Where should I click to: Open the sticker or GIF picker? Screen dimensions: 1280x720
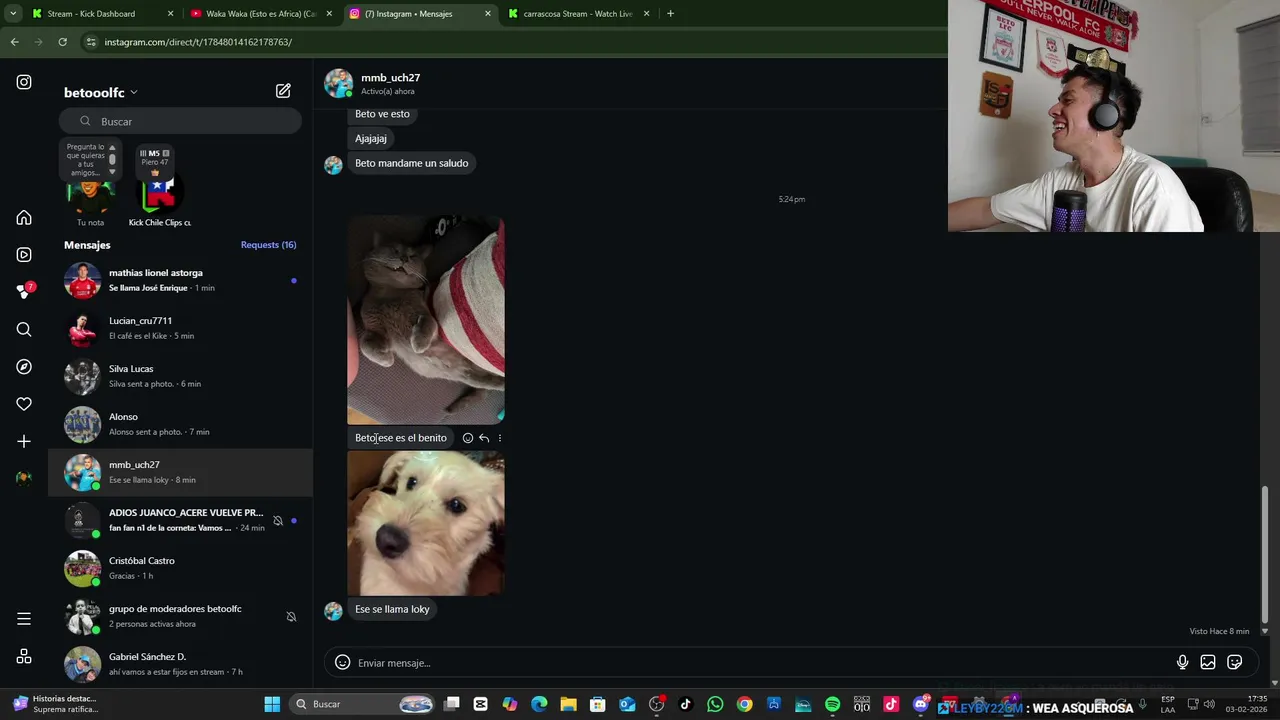pyautogui.click(x=1235, y=662)
